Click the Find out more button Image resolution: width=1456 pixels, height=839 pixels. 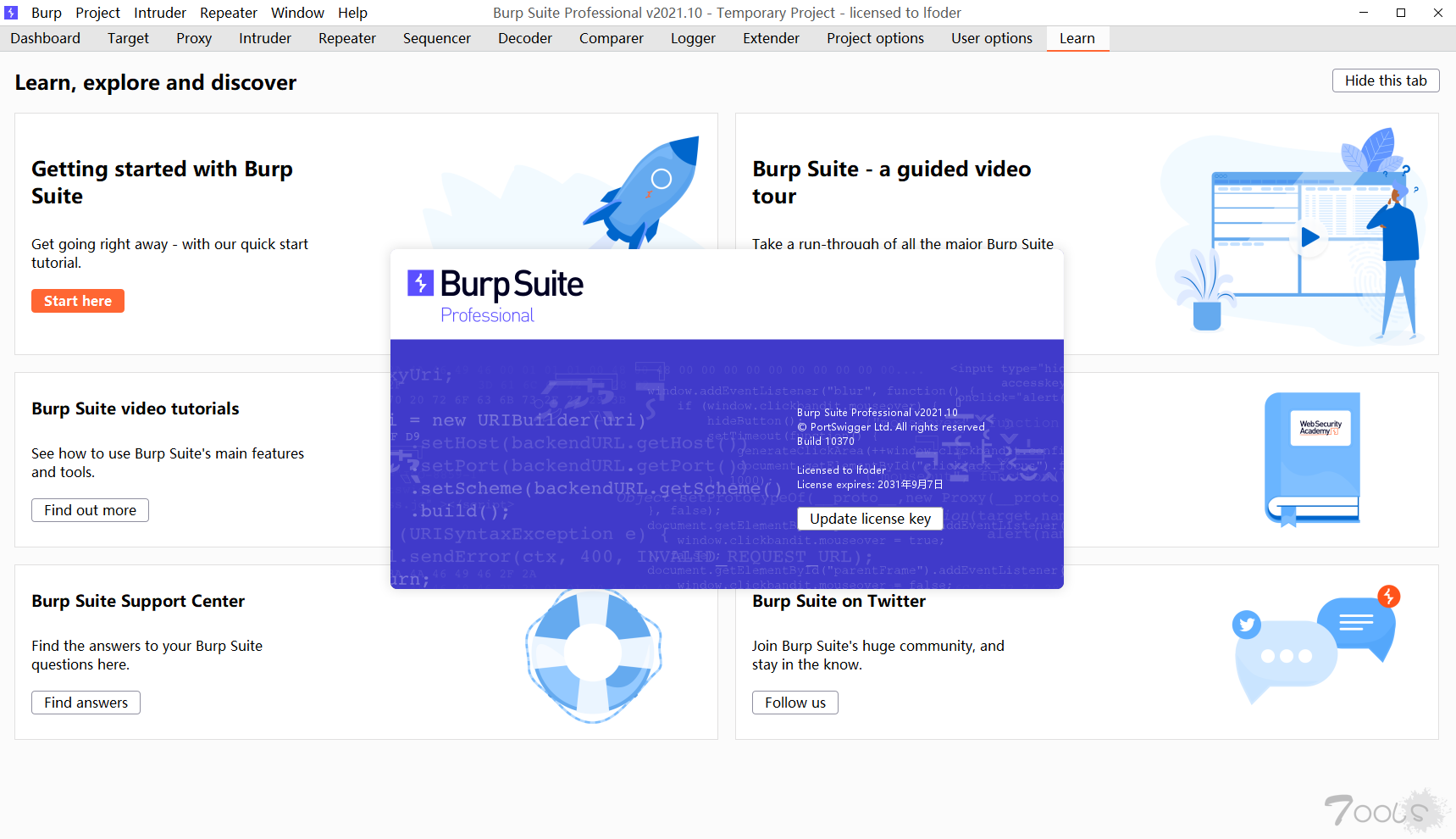[90, 510]
